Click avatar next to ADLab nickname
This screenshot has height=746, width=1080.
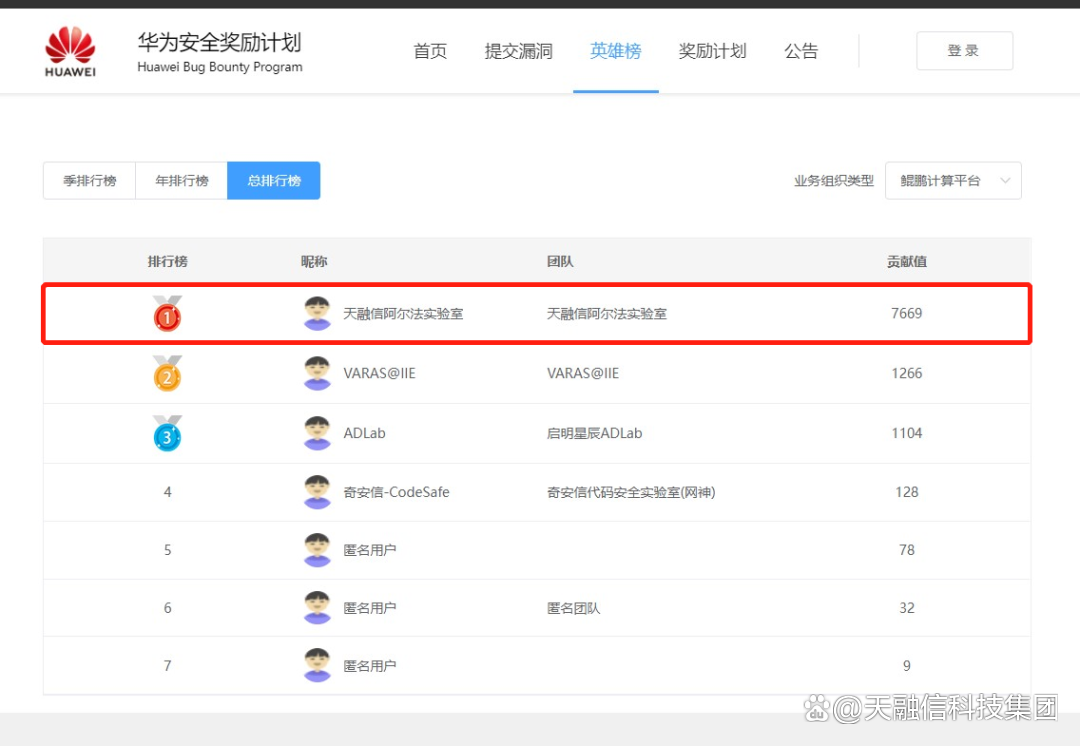317,433
